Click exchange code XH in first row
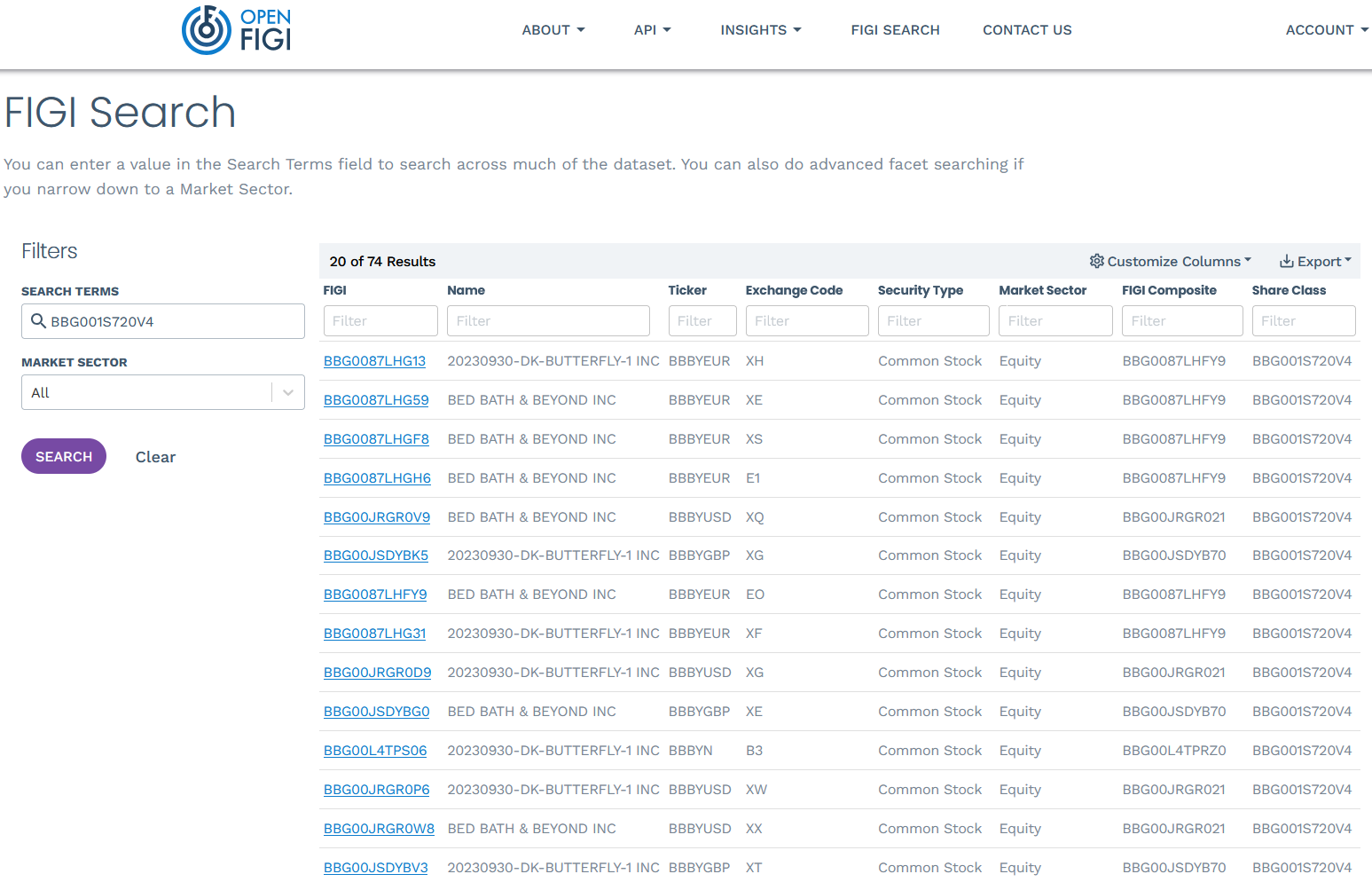 click(x=755, y=361)
